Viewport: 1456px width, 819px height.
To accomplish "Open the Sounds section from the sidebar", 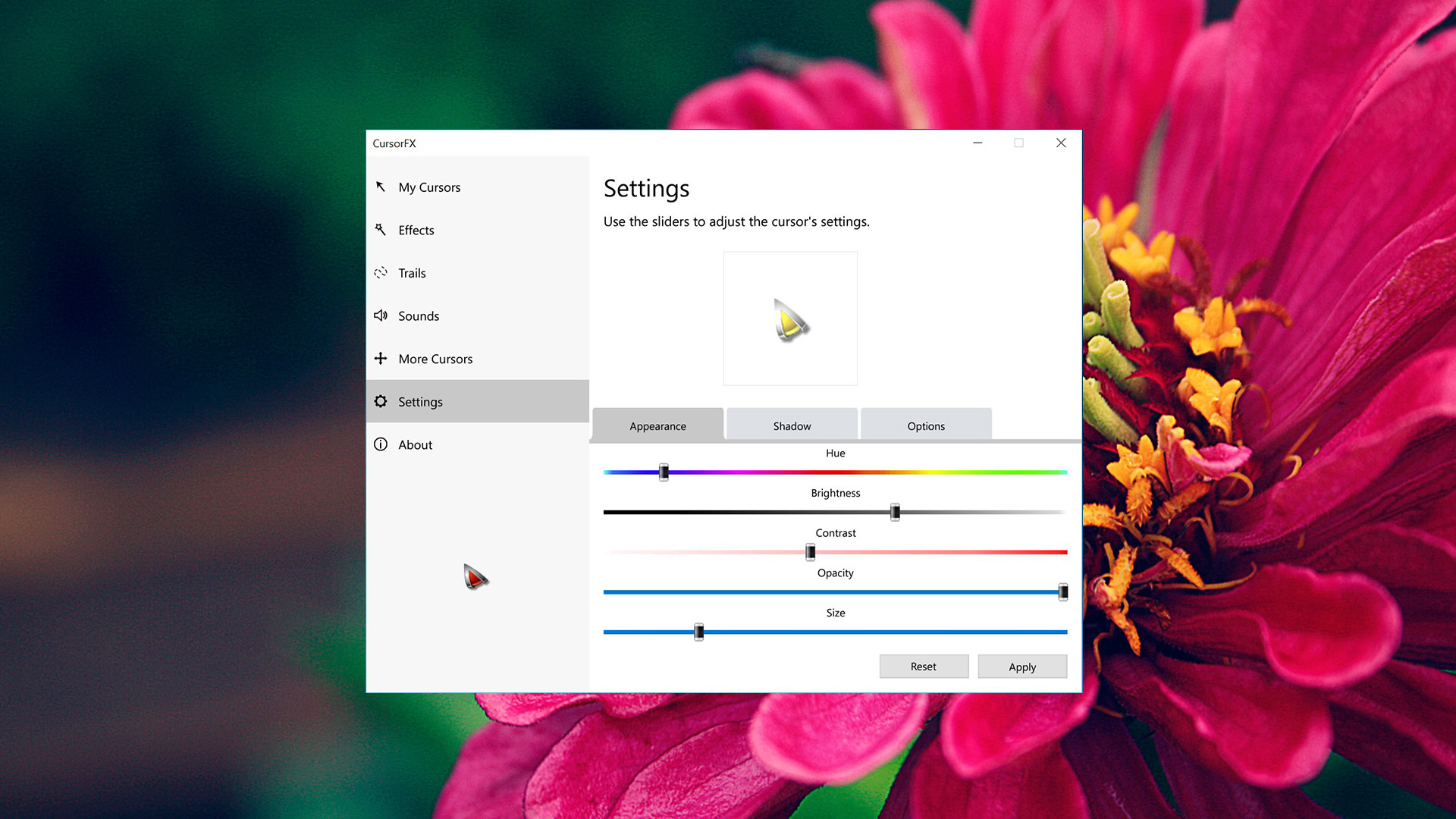I will click(419, 316).
